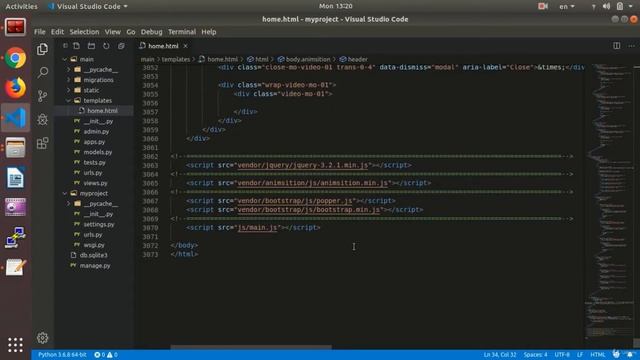Open manage.py in the explorer
640x360 pixels.
[x=95, y=266]
